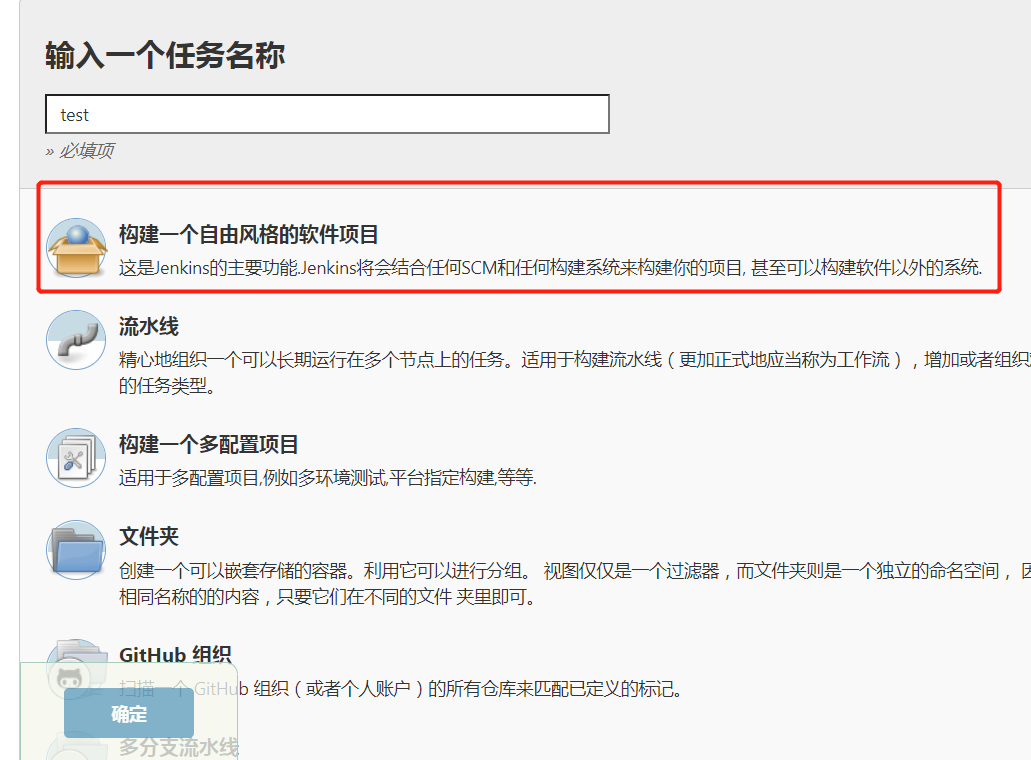Select 构建一个多配置项目 title
The height and width of the screenshot is (760, 1031).
[208, 444]
